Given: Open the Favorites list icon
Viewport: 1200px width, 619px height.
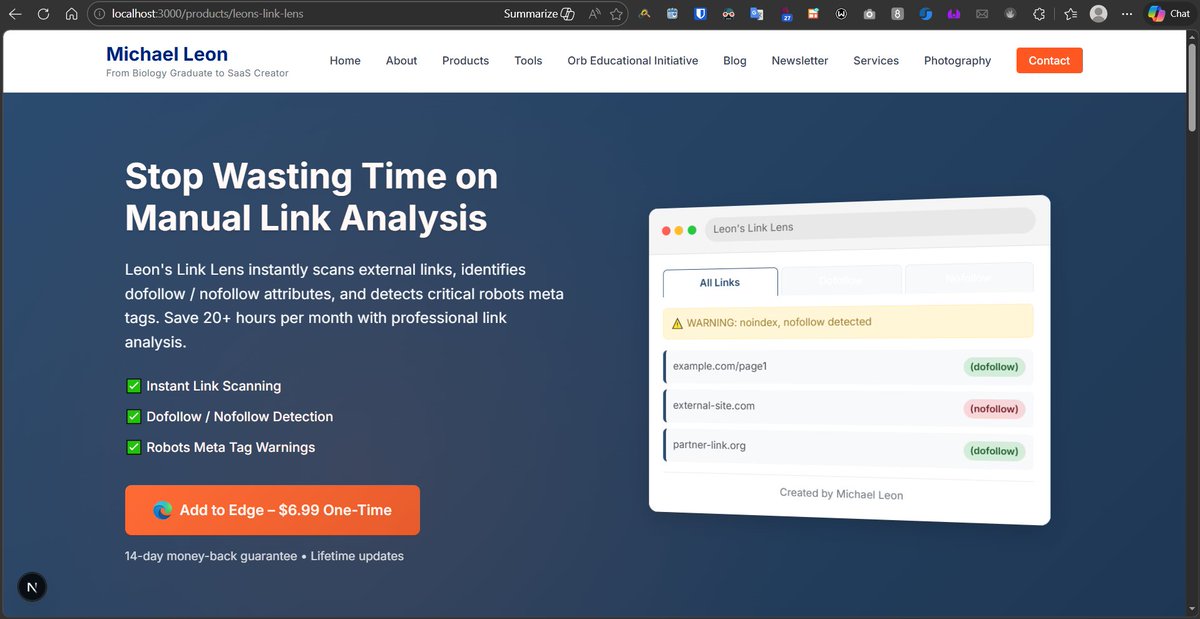Looking at the screenshot, I should [x=1071, y=14].
